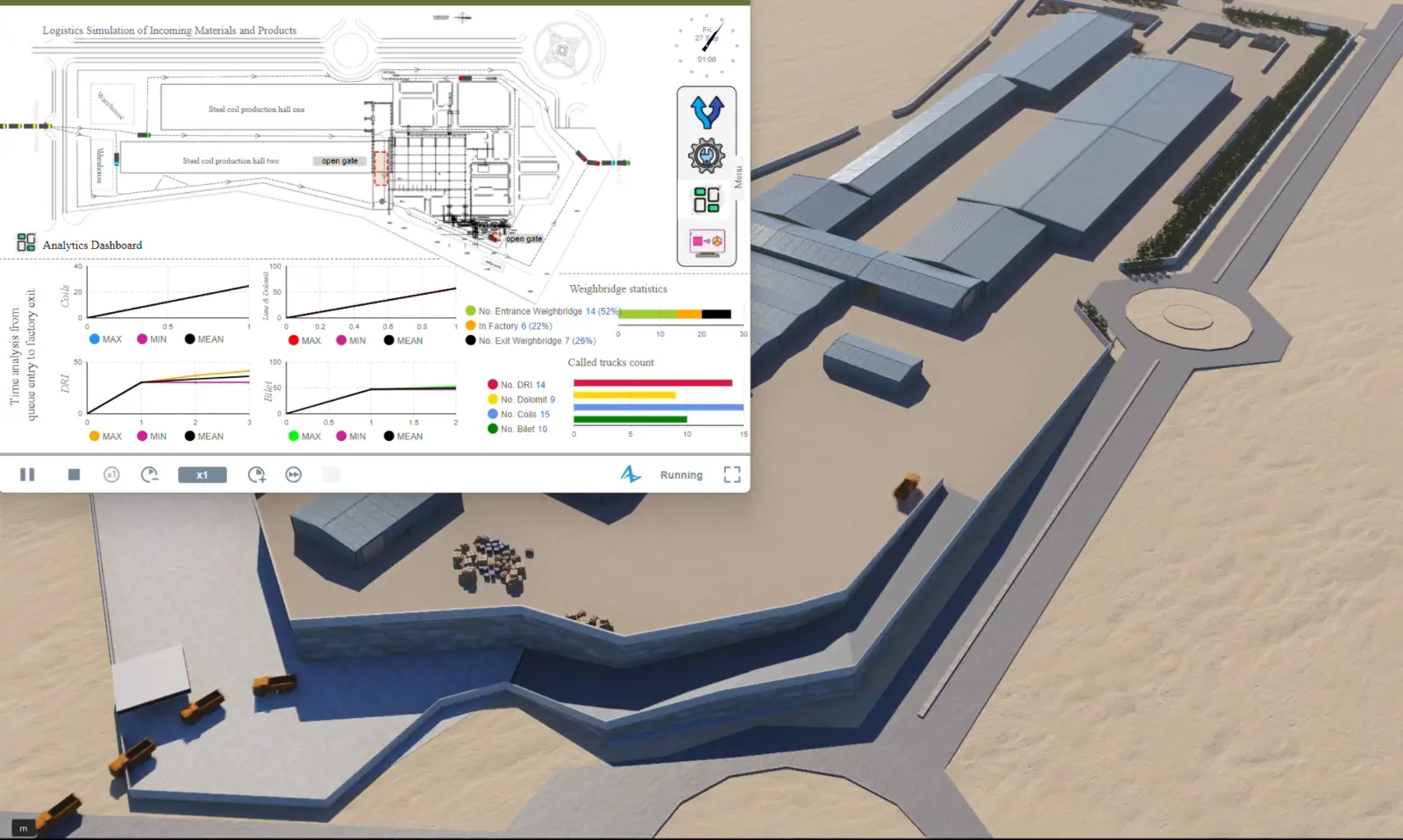Open the blue forked-arrows routing icon

point(707,113)
